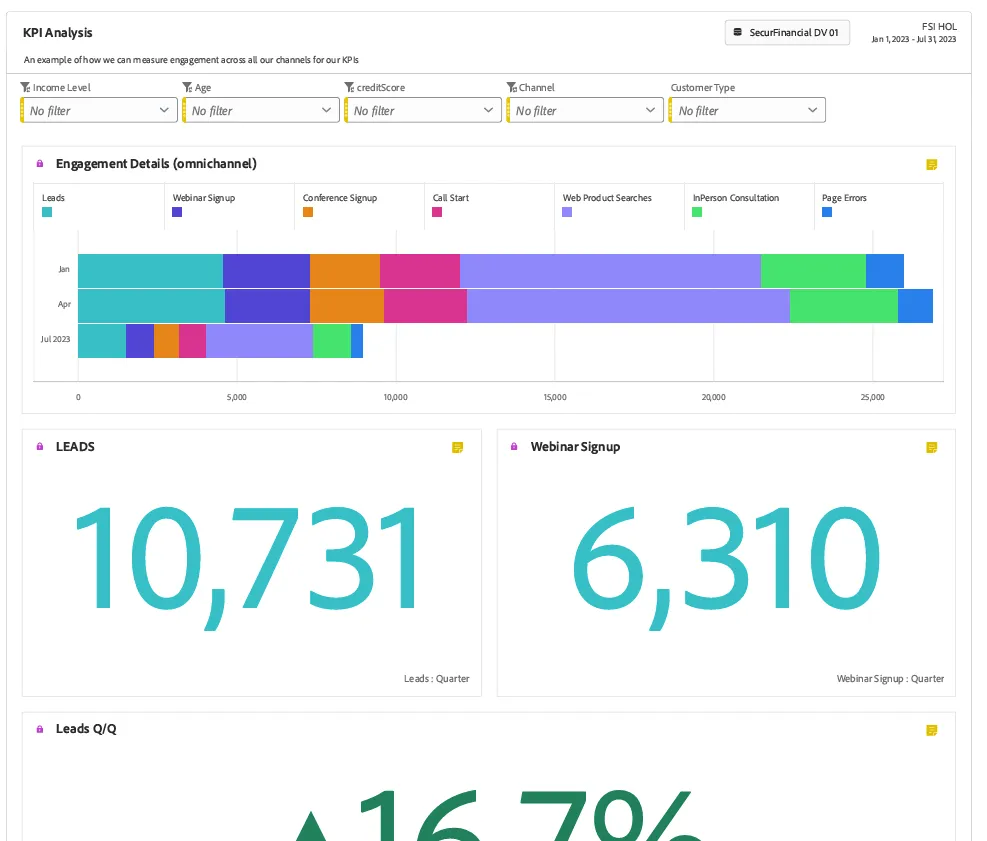Click the lock icon beside Engagement Details title
Viewport: 987px width, 841px height.
click(x=40, y=164)
